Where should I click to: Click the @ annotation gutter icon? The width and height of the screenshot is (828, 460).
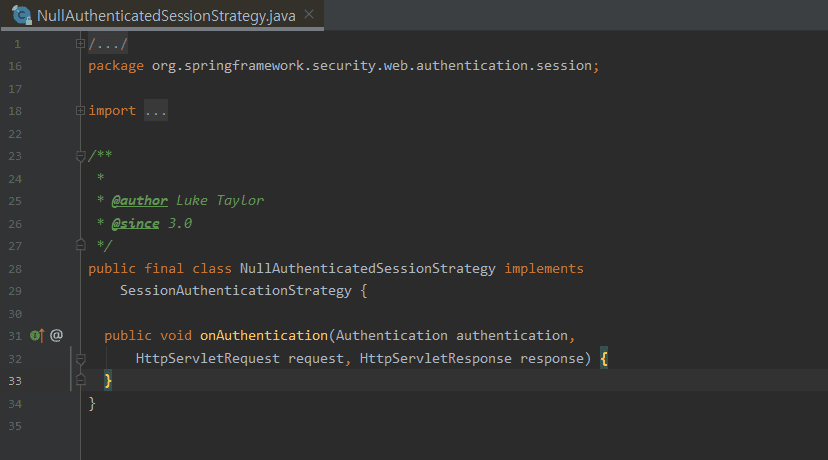tap(57, 336)
